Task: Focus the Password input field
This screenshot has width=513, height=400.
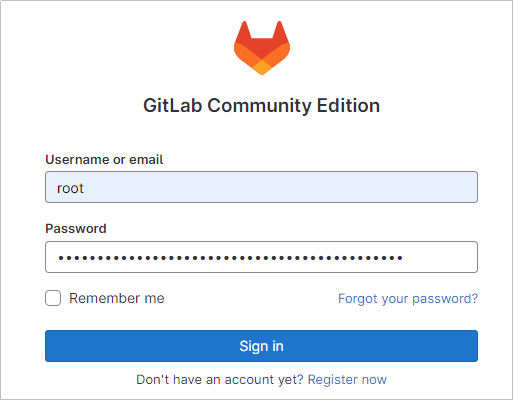Action: coord(261,257)
